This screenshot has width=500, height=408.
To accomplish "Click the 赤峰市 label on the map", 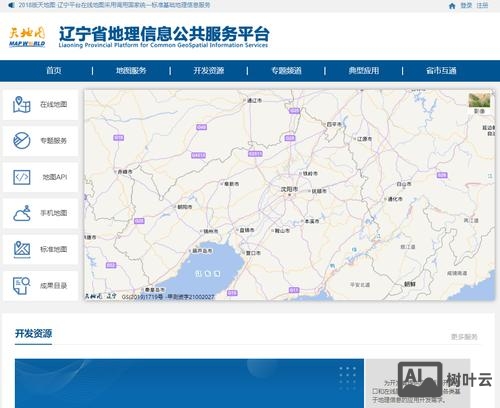I will point(125,172).
